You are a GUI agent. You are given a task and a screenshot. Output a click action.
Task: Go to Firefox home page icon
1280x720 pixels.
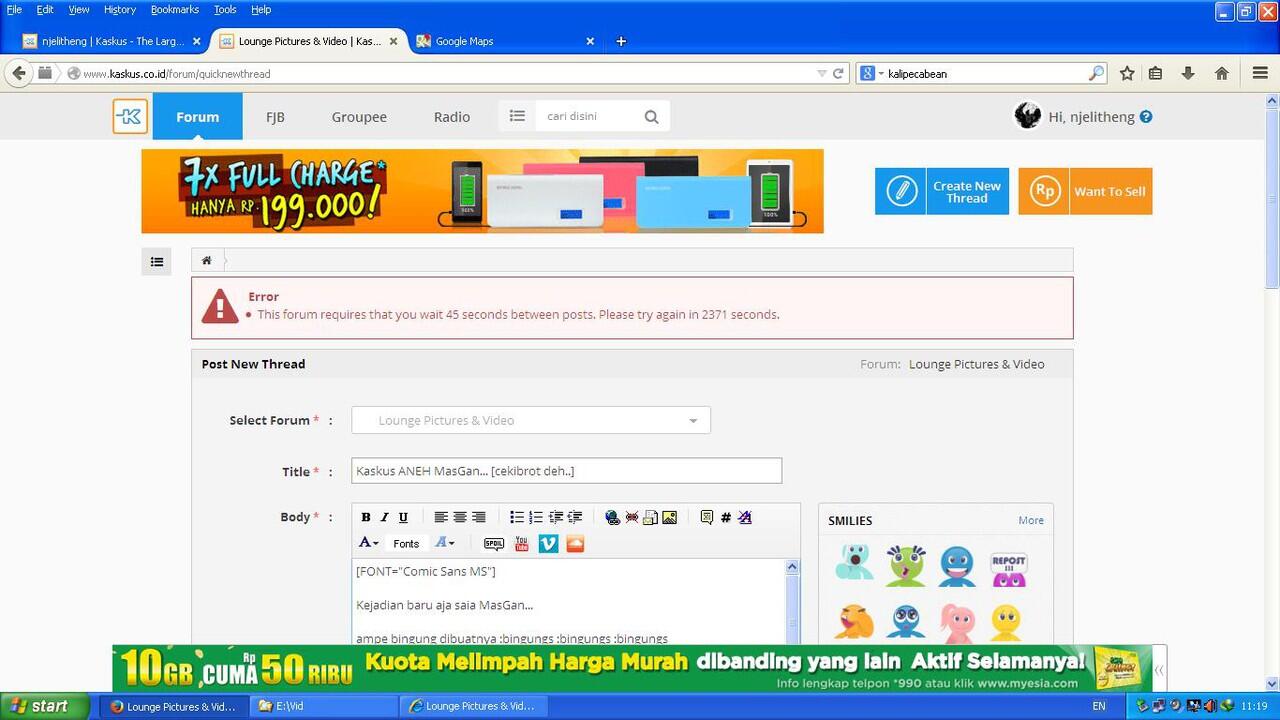pyautogui.click(x=1221, y=73)
